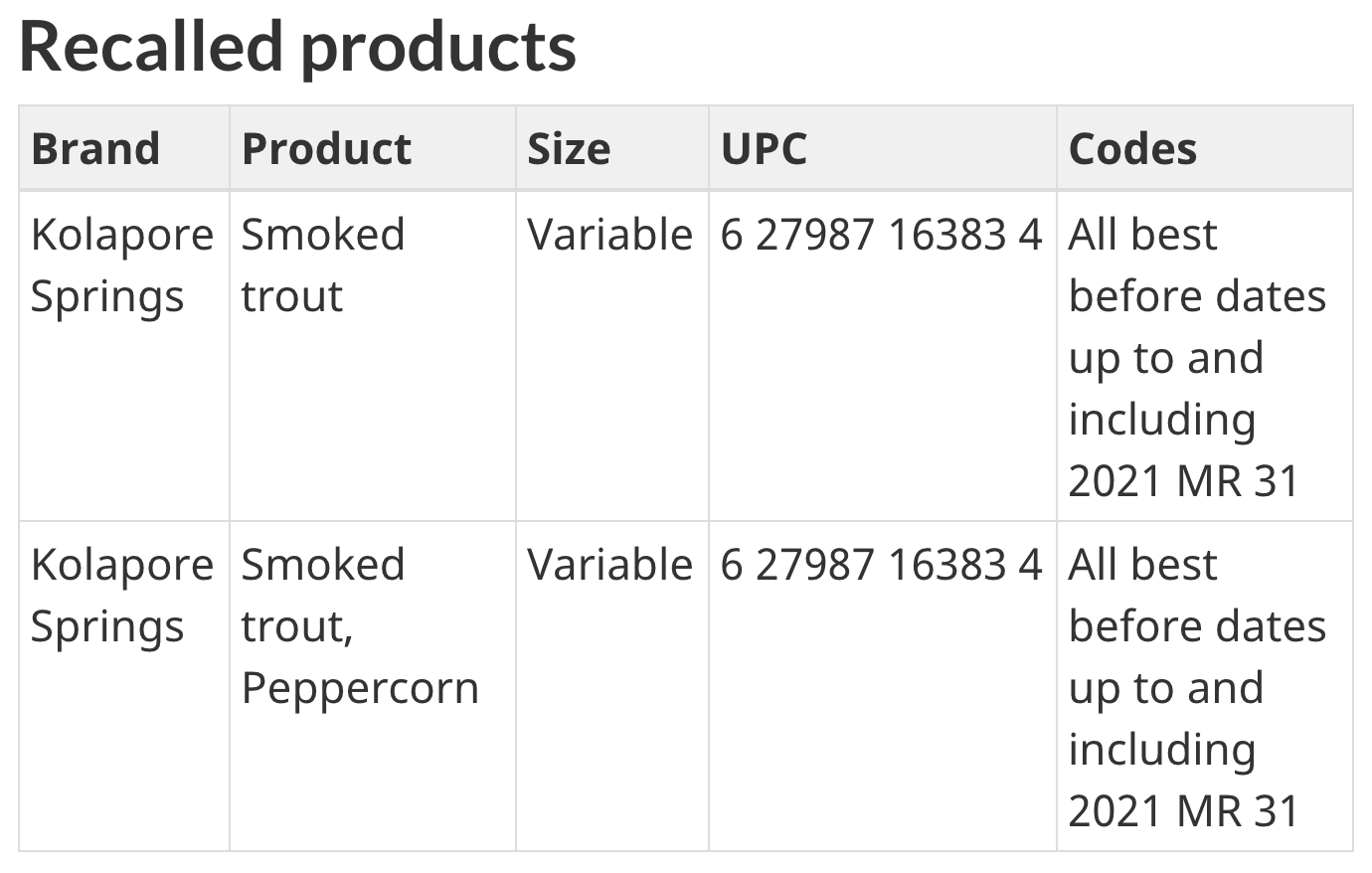Click the UPC number in second row

coord(881,566)
